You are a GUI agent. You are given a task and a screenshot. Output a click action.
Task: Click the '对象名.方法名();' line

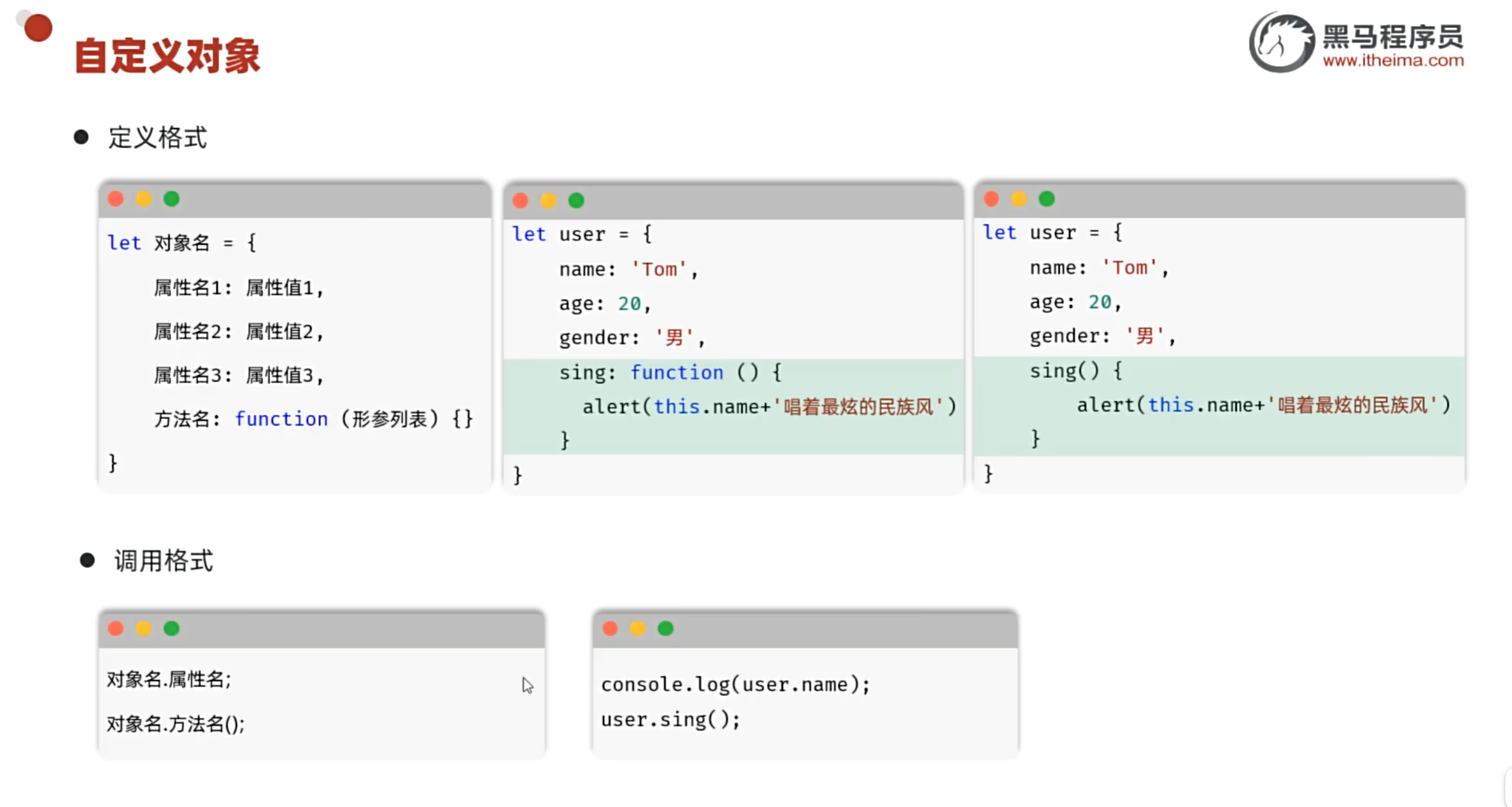pos(176,724)
